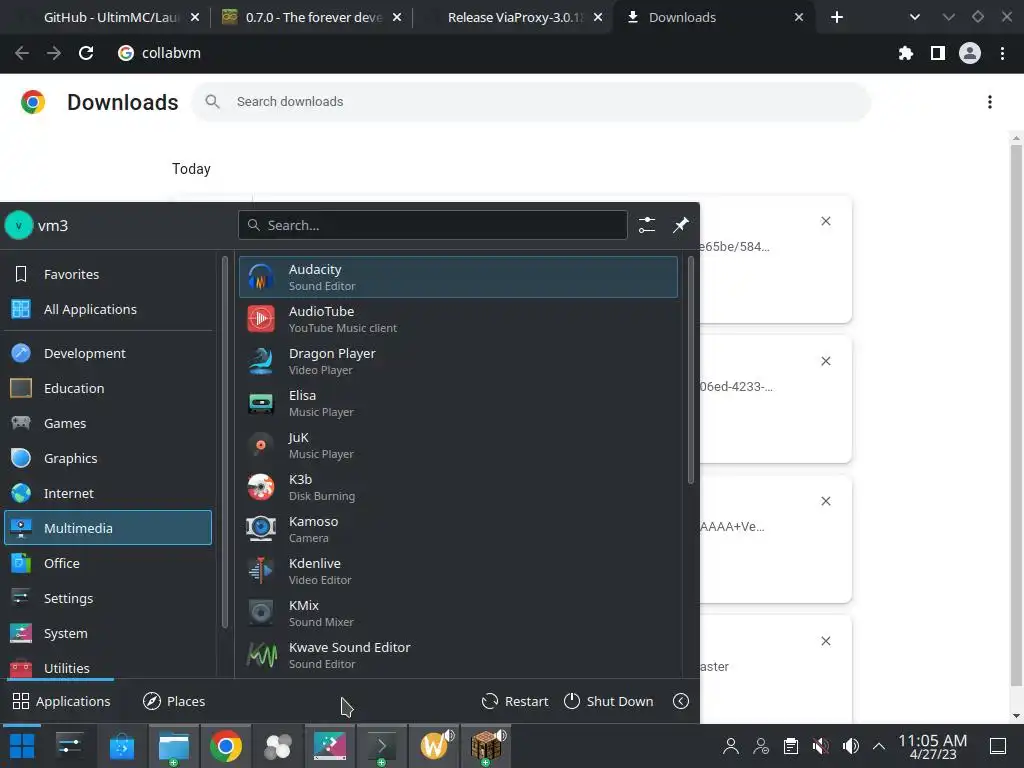Open system settings taskbar icon
This screenshot has width=1024, height=768.
(x=69, y=746)
